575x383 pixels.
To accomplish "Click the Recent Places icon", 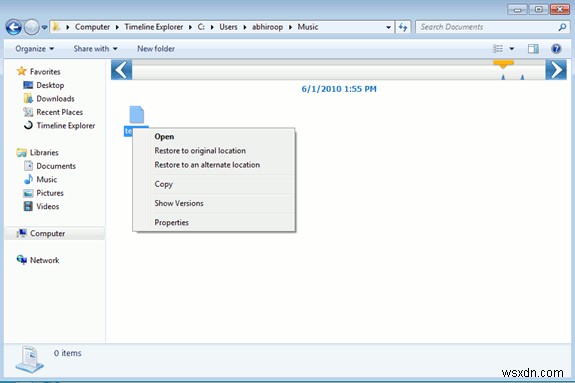I will pos(28,112).
